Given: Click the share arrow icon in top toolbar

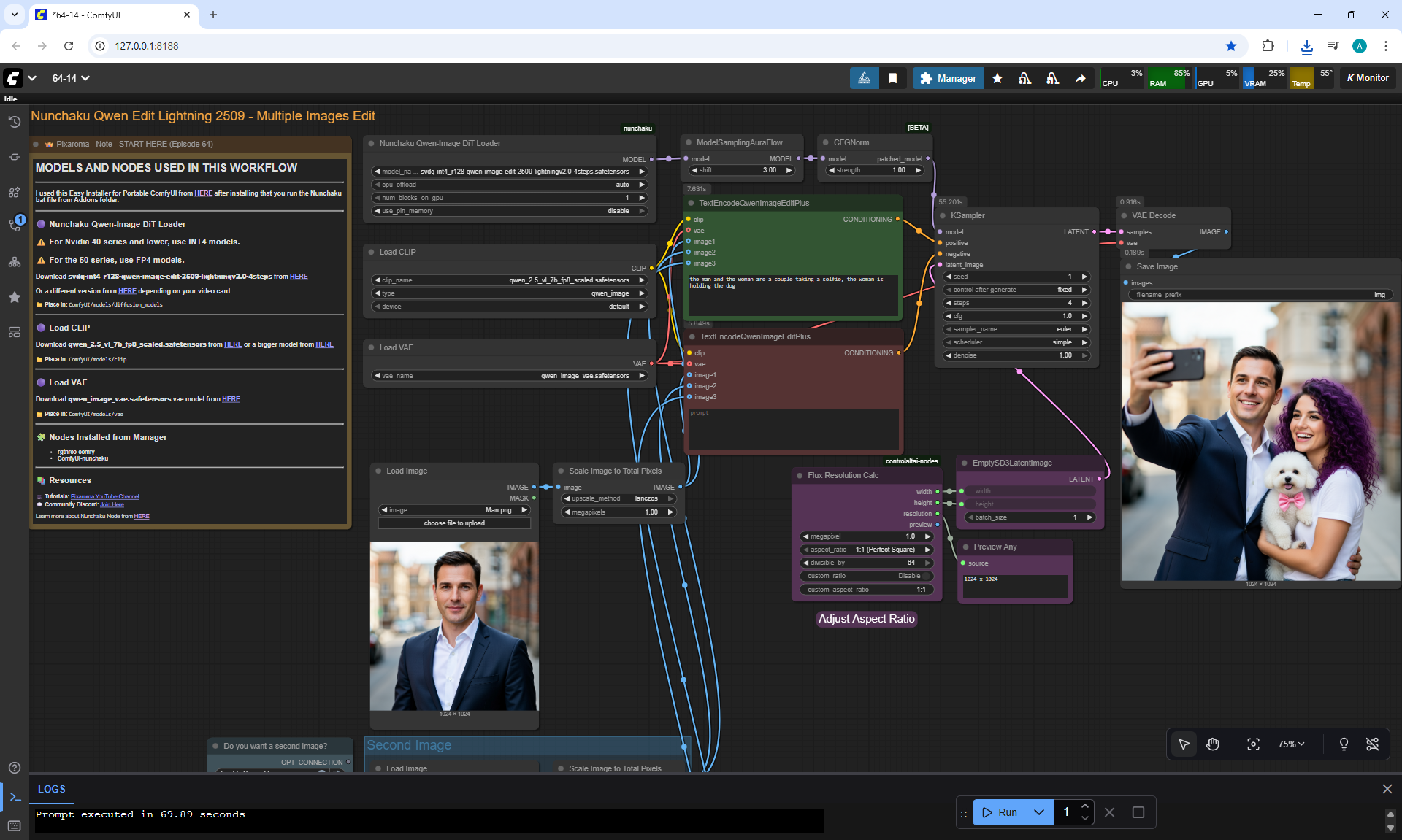Looking at the screenshot, I should [x=1080, y=78].
